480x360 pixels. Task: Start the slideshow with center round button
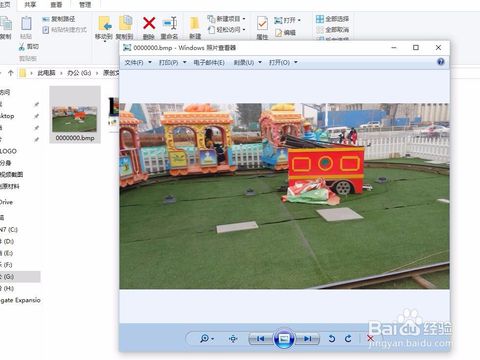click(x=284, y=339)
